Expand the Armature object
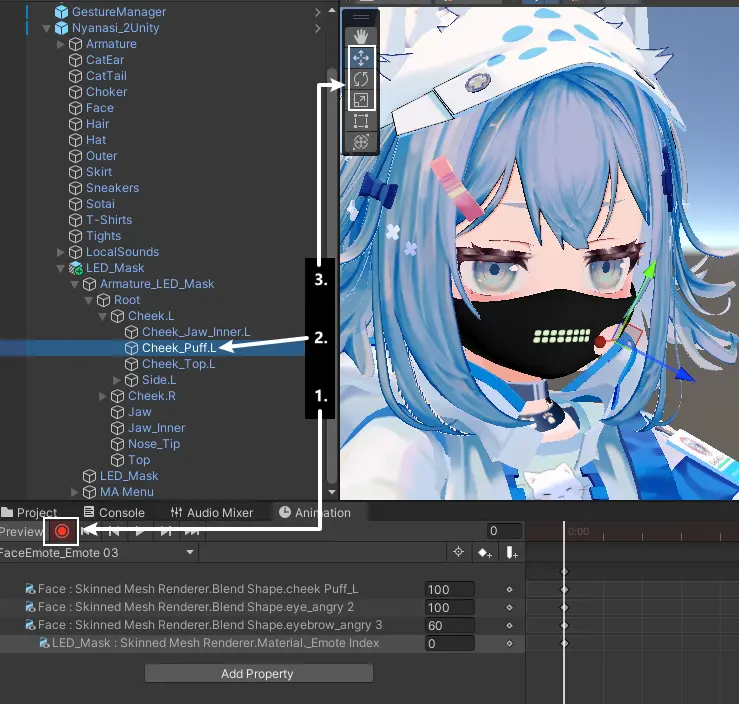739x704 pixels. tap(60, 44)
